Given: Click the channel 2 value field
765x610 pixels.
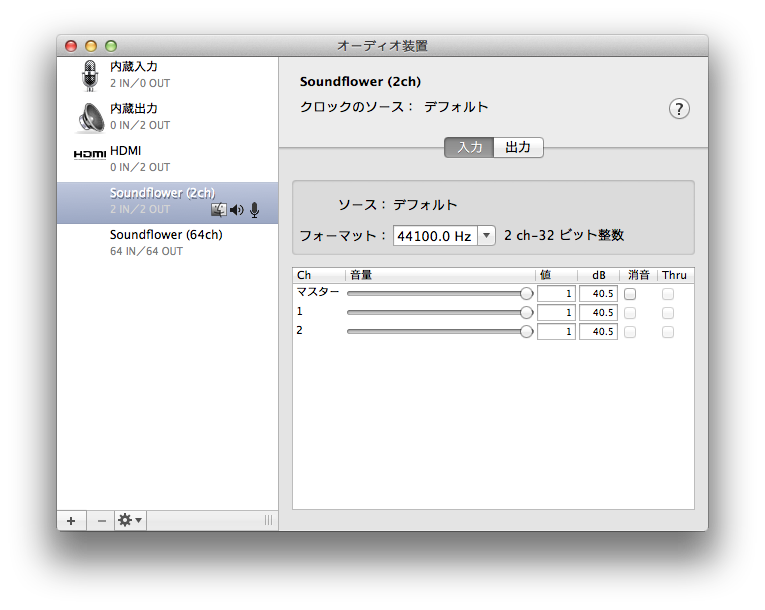Looking at the screenshot, I should 556,332.
